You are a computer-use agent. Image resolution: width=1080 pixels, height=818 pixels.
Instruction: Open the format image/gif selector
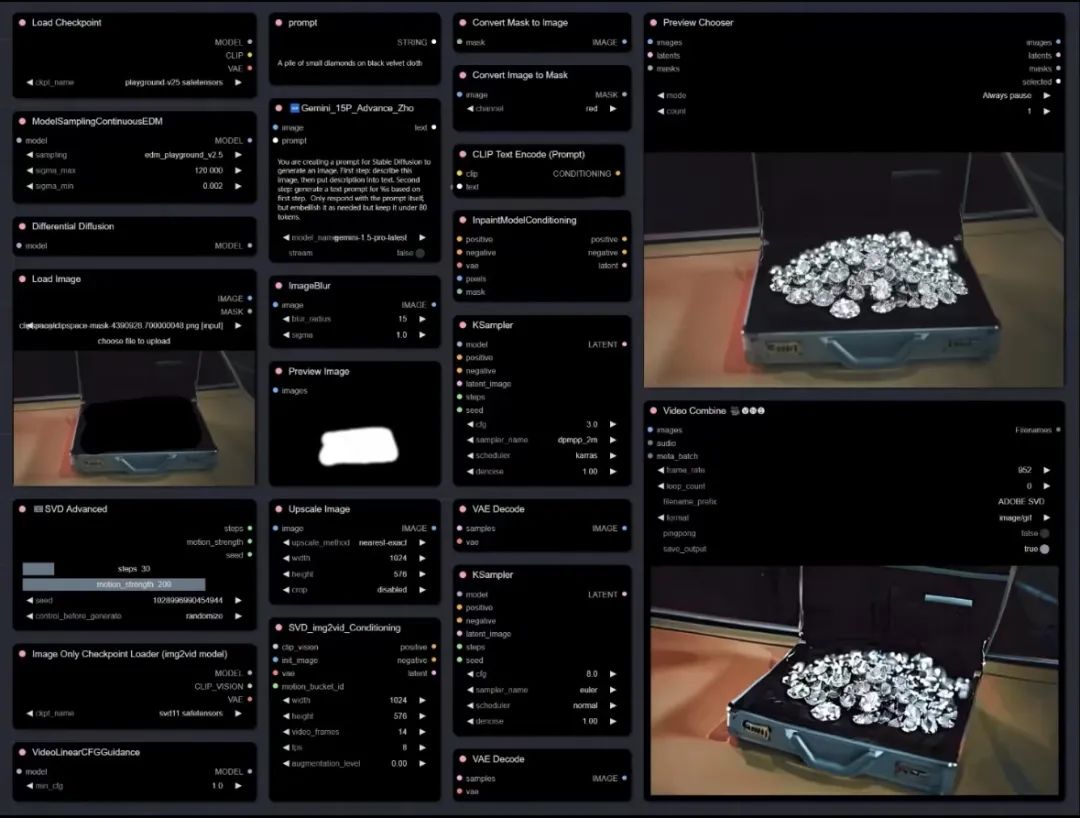tap(854, 517)
